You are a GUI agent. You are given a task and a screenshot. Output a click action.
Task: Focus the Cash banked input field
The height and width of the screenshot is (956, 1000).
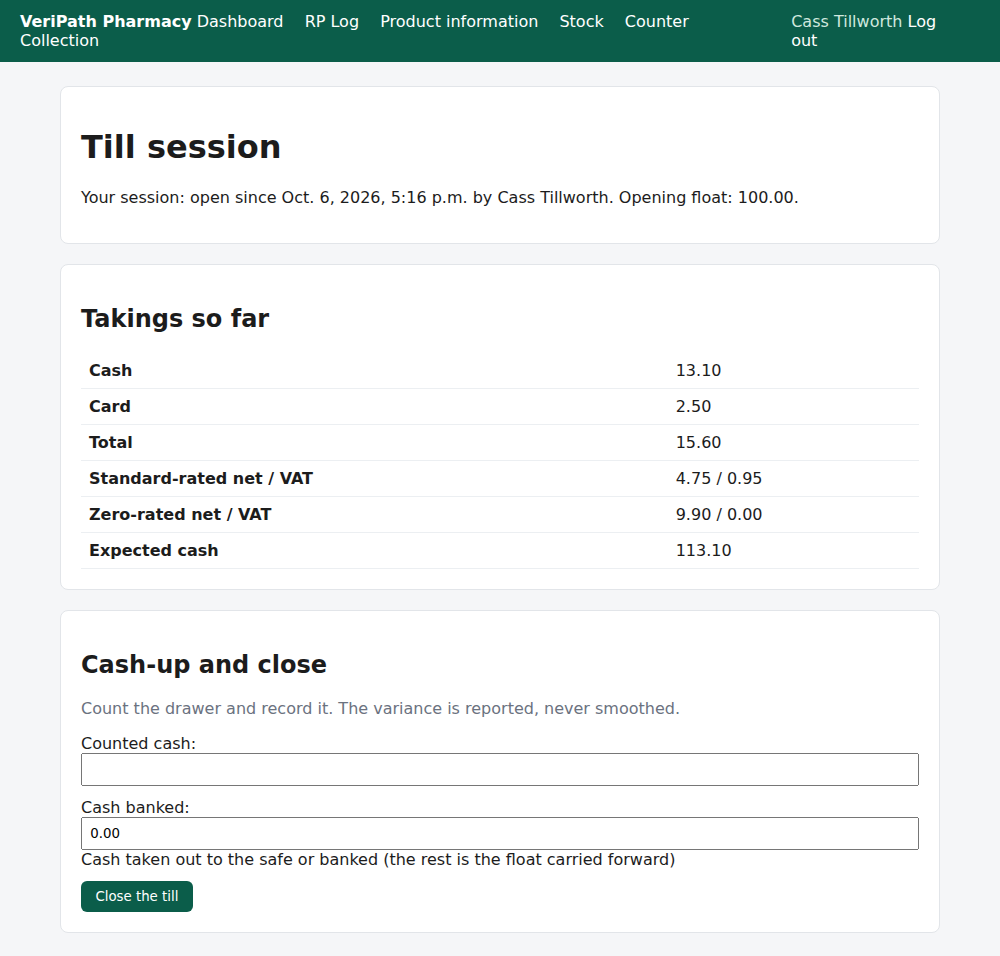coord(500,833)
